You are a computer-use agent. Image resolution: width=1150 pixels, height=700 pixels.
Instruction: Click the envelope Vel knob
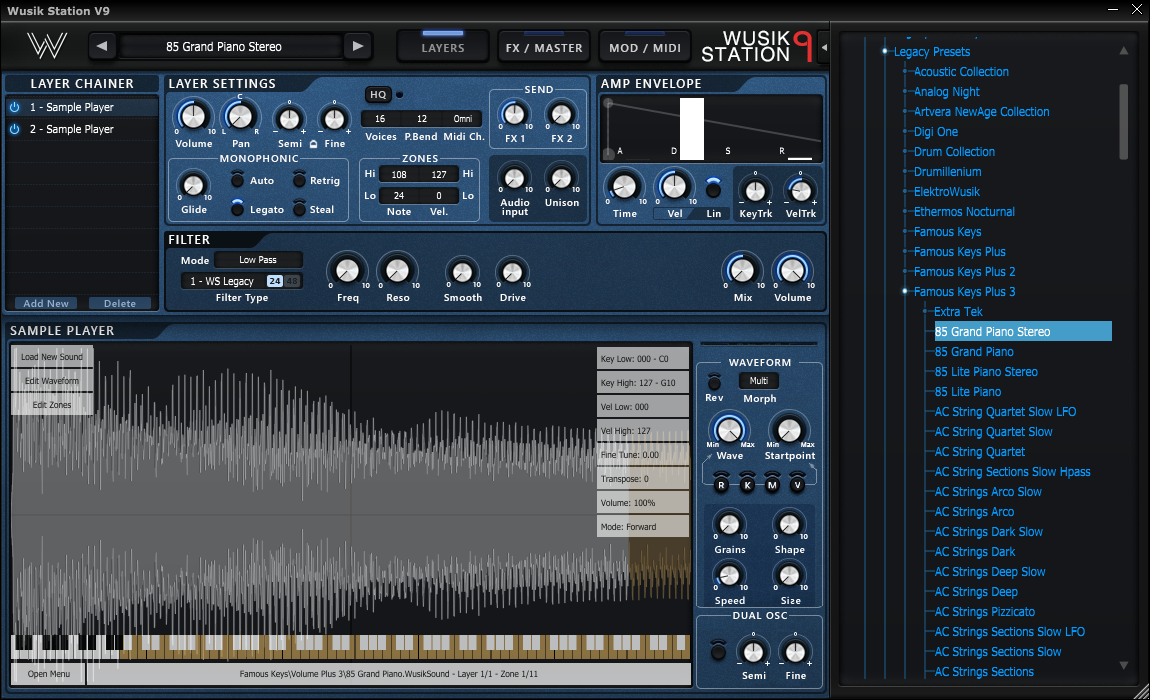coord(674,187)
